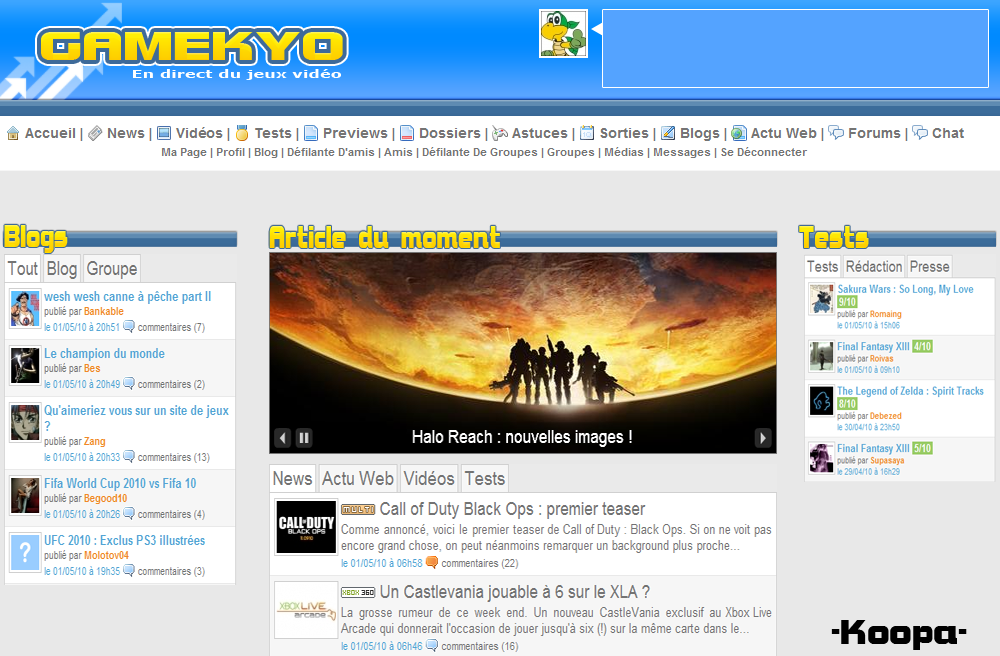
Task: Click Bankable's avatar thumbnail
Action: pyautogui.click(x=25, y=309)
